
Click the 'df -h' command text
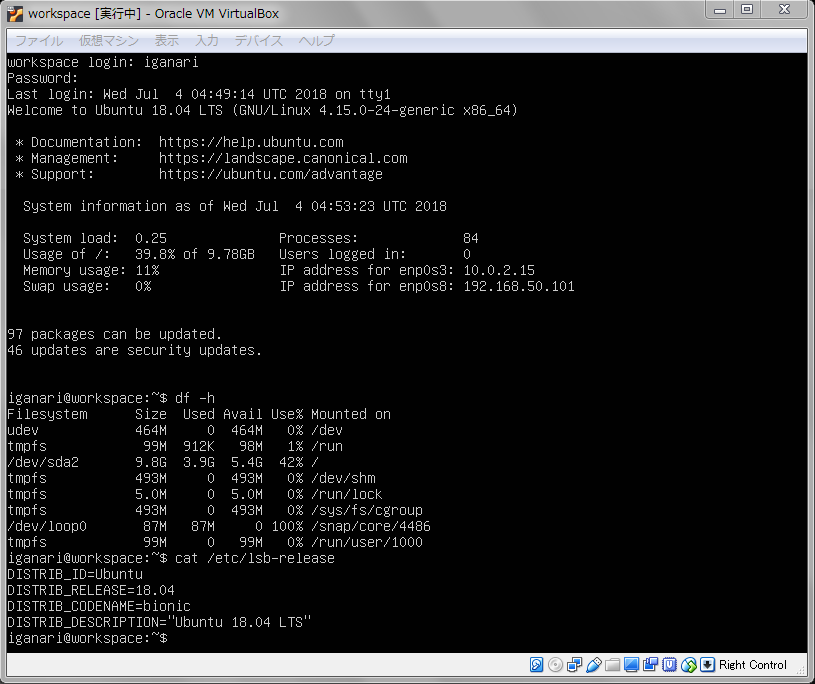195,399
